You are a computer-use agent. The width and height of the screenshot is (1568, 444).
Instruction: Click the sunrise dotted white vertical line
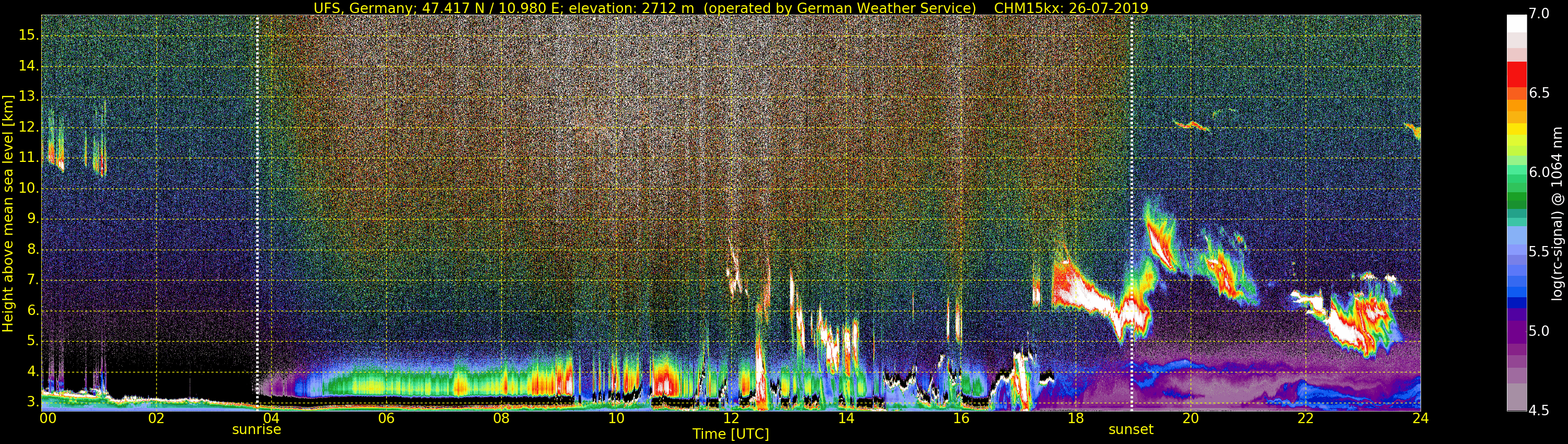pos(258,213)
